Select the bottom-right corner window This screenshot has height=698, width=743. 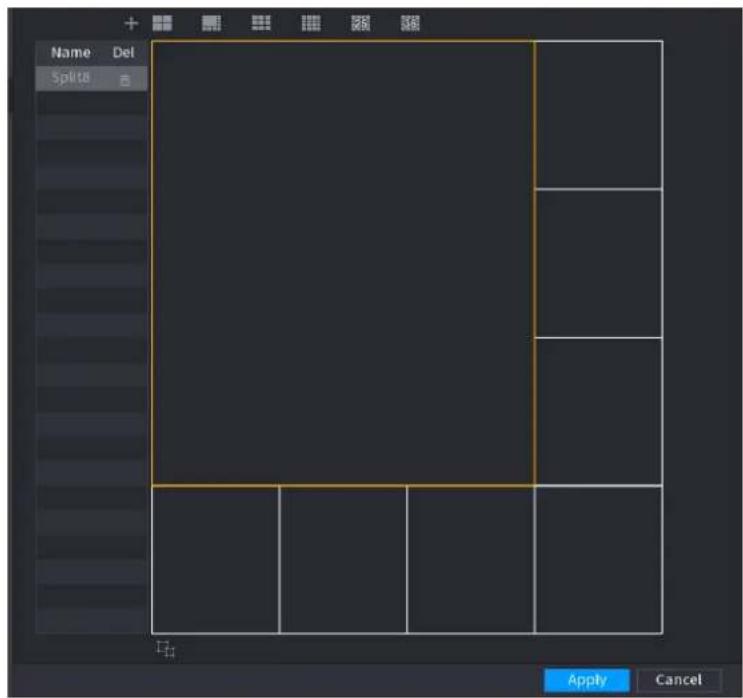point(598,560)
